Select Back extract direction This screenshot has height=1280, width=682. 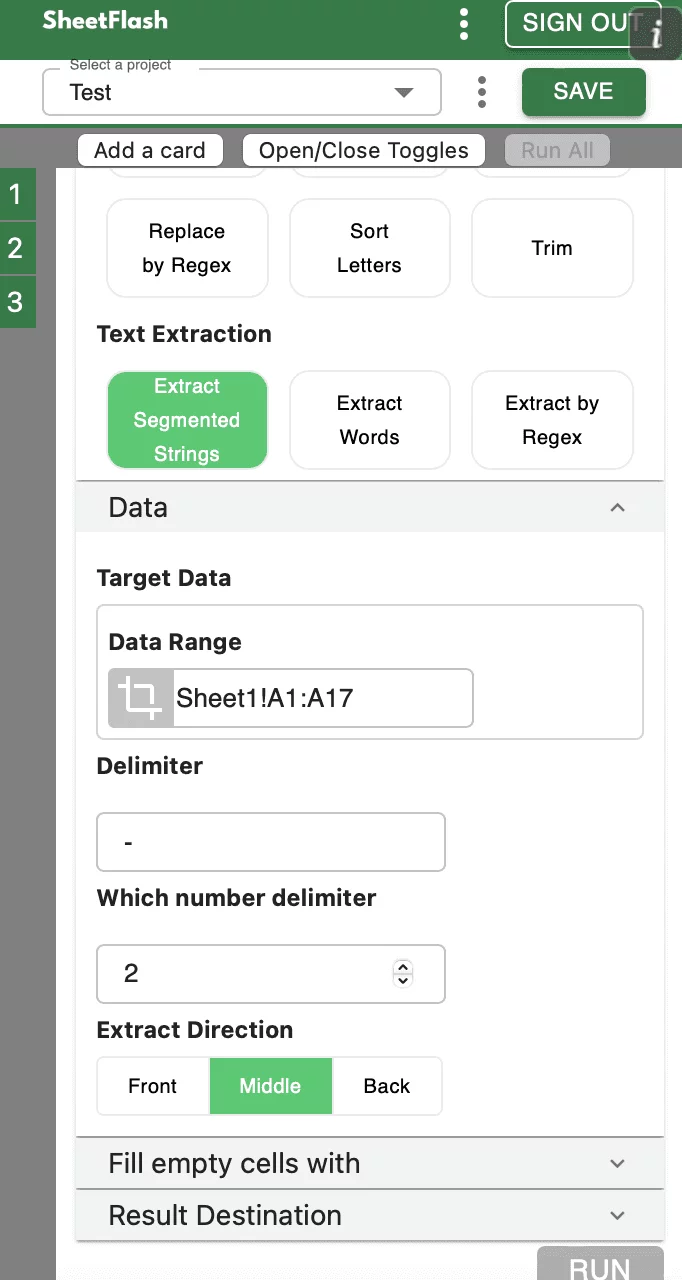coord(387,1086)
